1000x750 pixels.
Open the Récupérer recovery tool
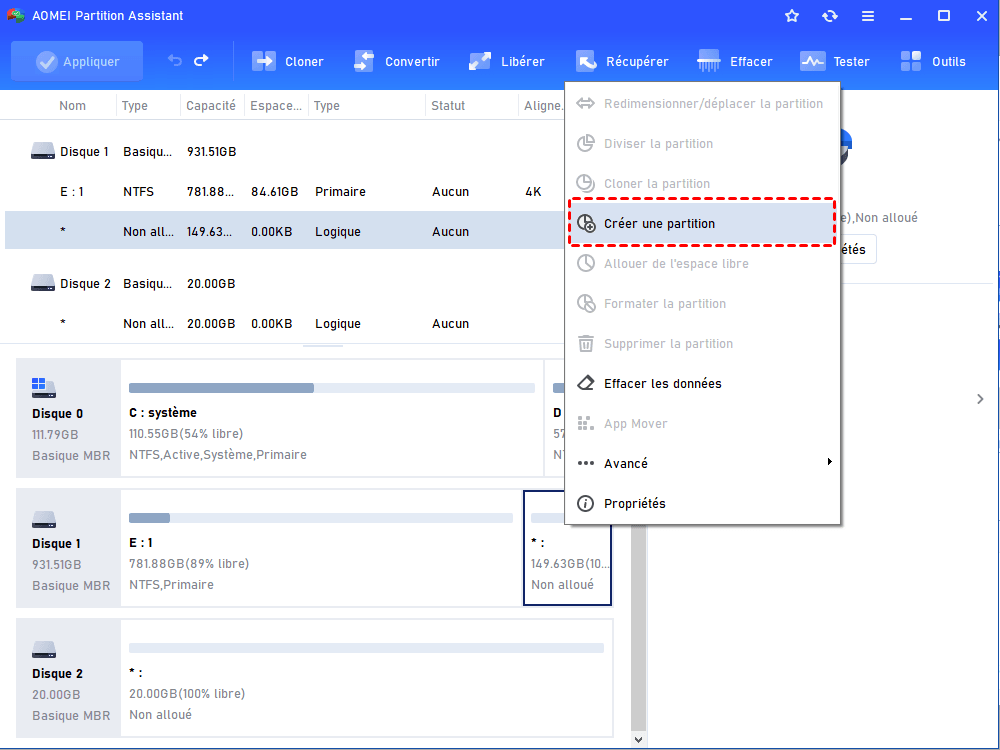click(586, 61)
